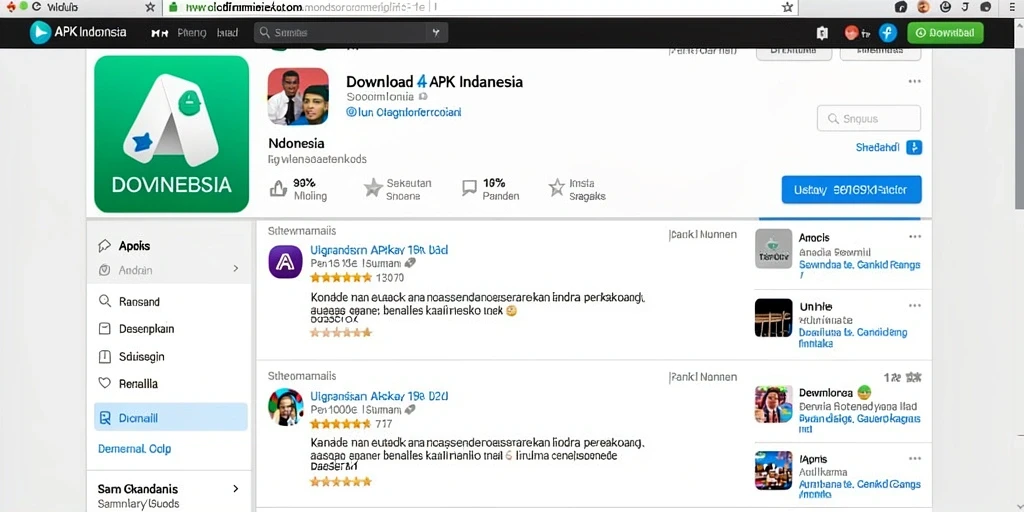Open the Uigrandsrn APikay 19ß Bäd link

(x=379, y=249)
